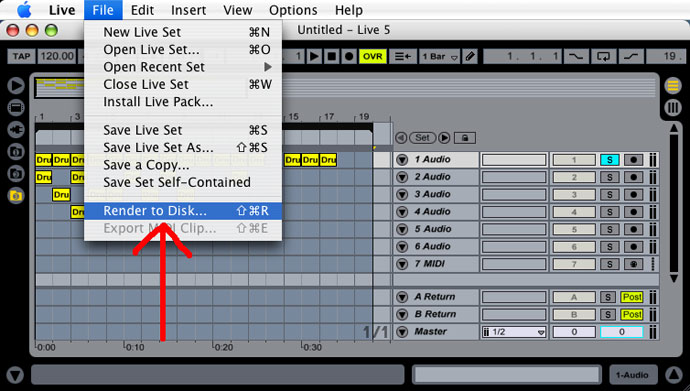Image resolution: width=690 pixels, height=391 pixels.
Task: Open the 1 Bar quantization dropdown
Action: 440,56
